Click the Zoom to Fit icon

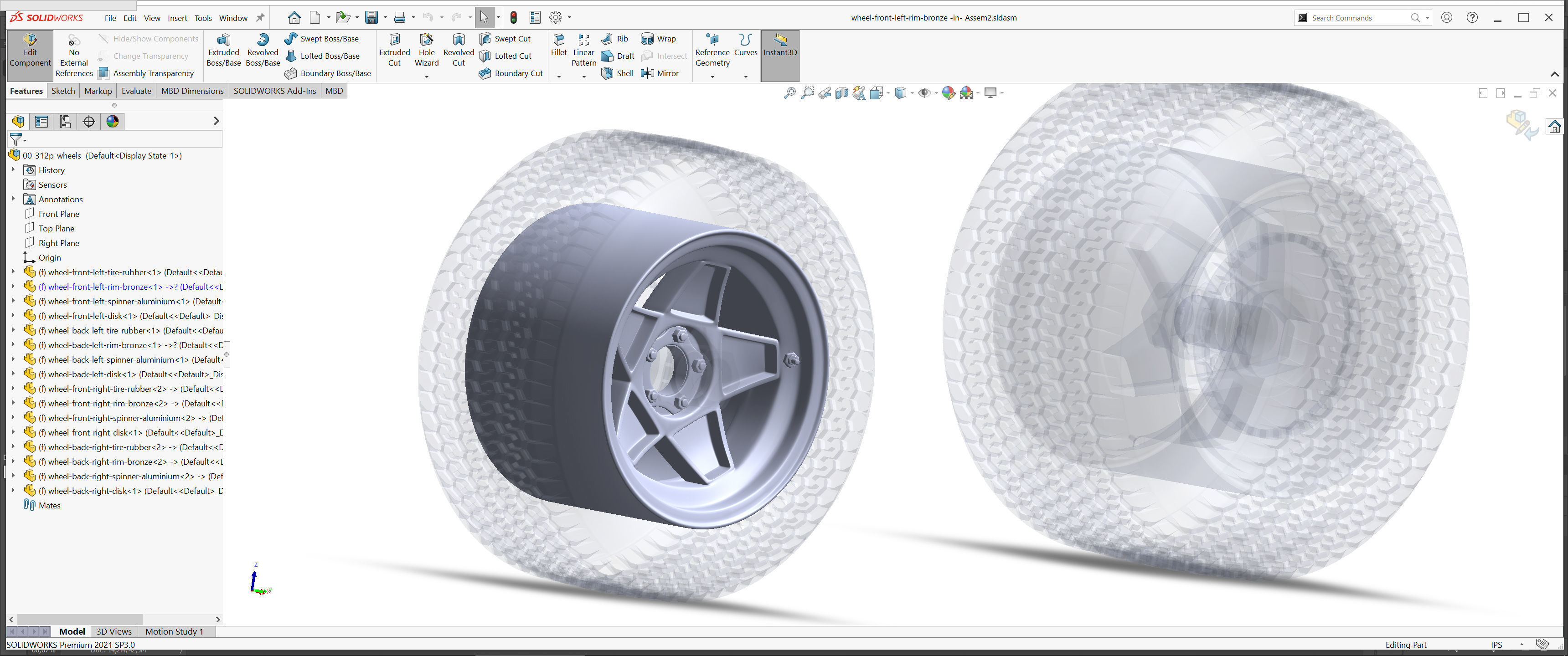coord(789,93)
